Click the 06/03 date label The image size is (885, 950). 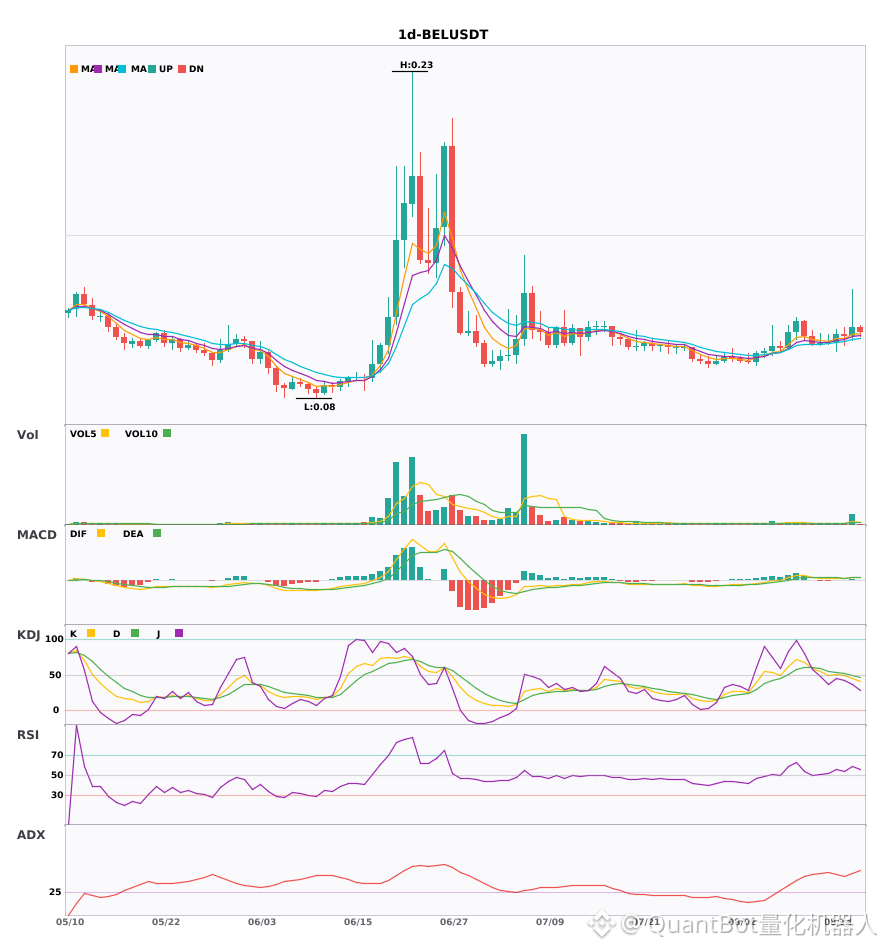pyautogui.click(x=262, y=922)
